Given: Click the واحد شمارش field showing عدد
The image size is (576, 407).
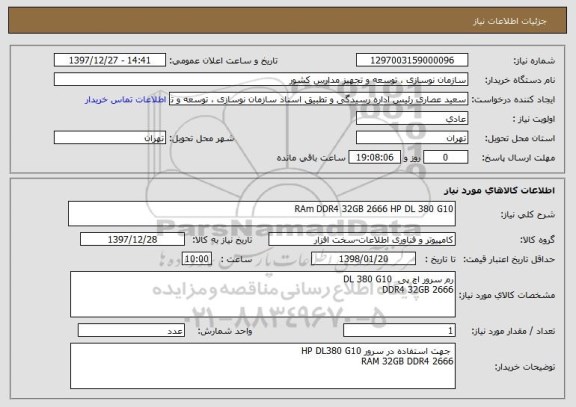Looking at the screenshot, I should pyautogui.click(x=131, y=331).
